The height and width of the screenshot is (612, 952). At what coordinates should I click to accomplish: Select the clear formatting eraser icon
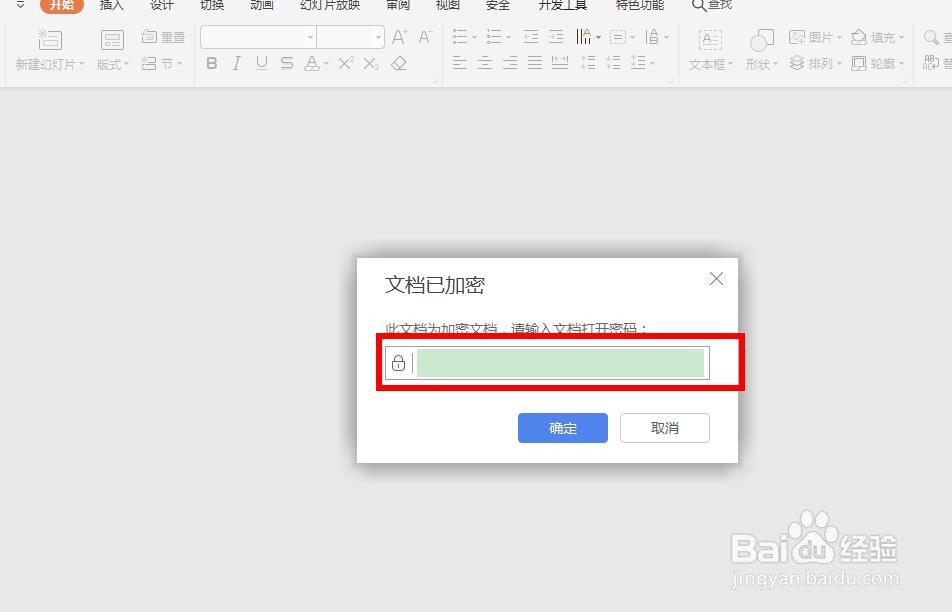(x=398, y=63)
